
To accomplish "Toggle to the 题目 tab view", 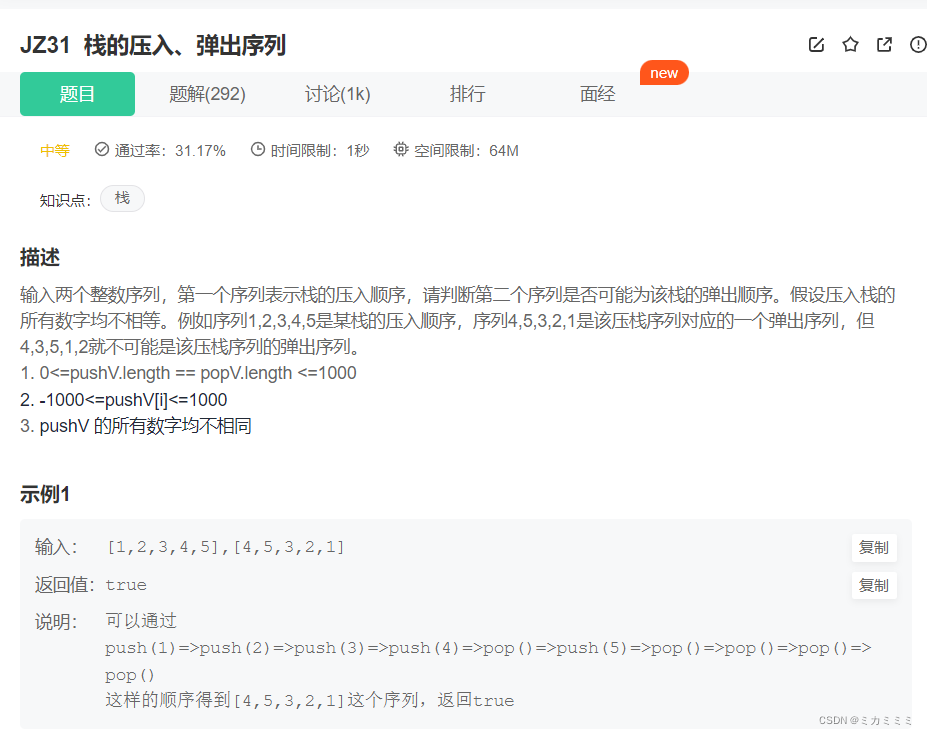I will pos(77,93).
